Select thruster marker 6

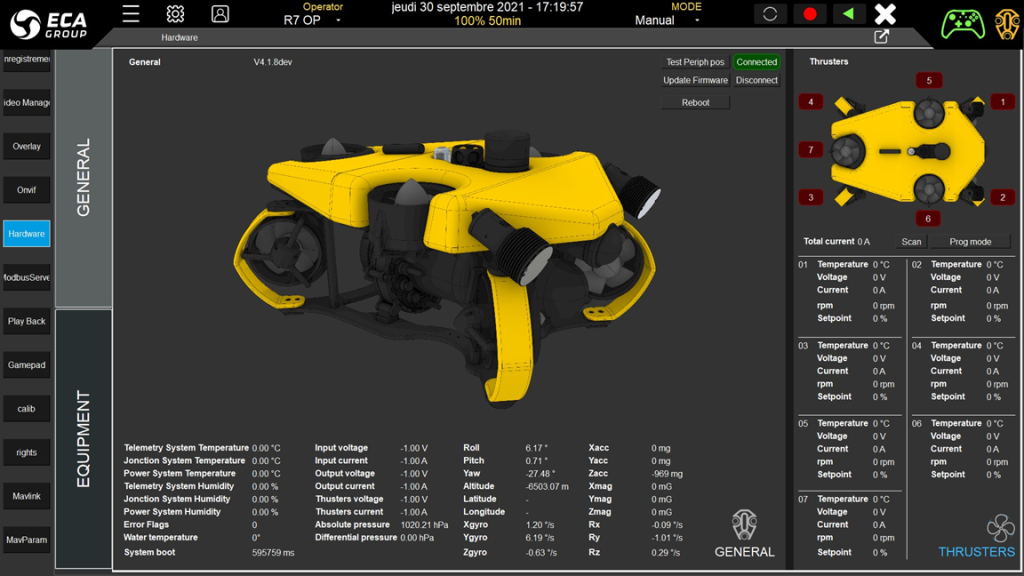tap(928, 219)
